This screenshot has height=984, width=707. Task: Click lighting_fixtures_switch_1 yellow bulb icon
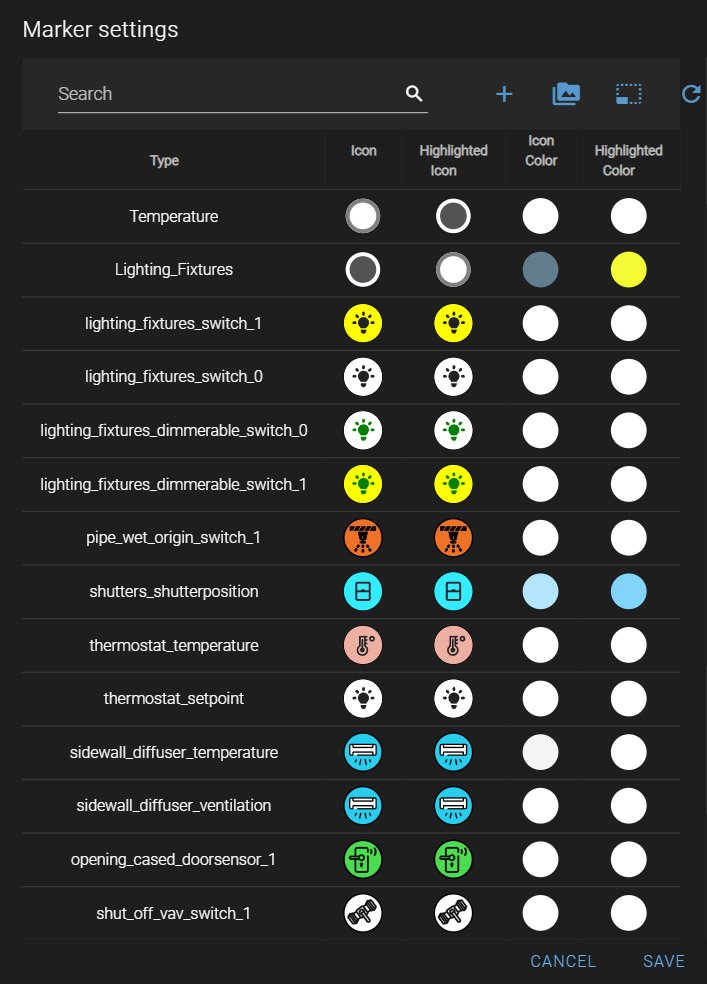click(363, 323)
